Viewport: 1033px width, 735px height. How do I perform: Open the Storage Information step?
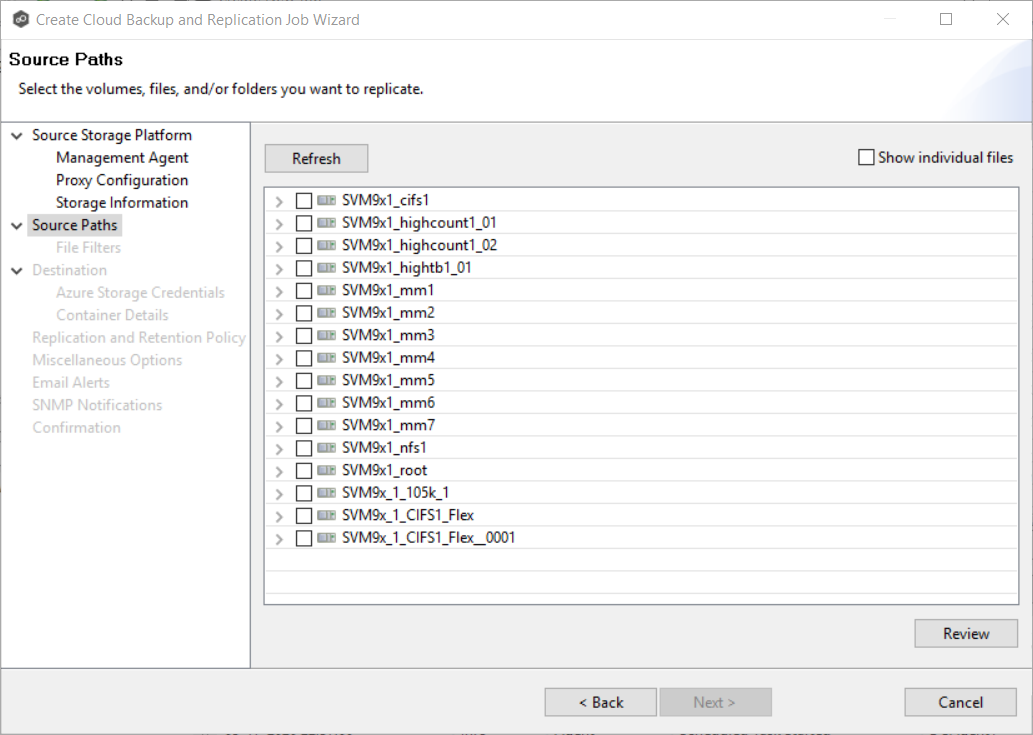[x=122, y=202]
